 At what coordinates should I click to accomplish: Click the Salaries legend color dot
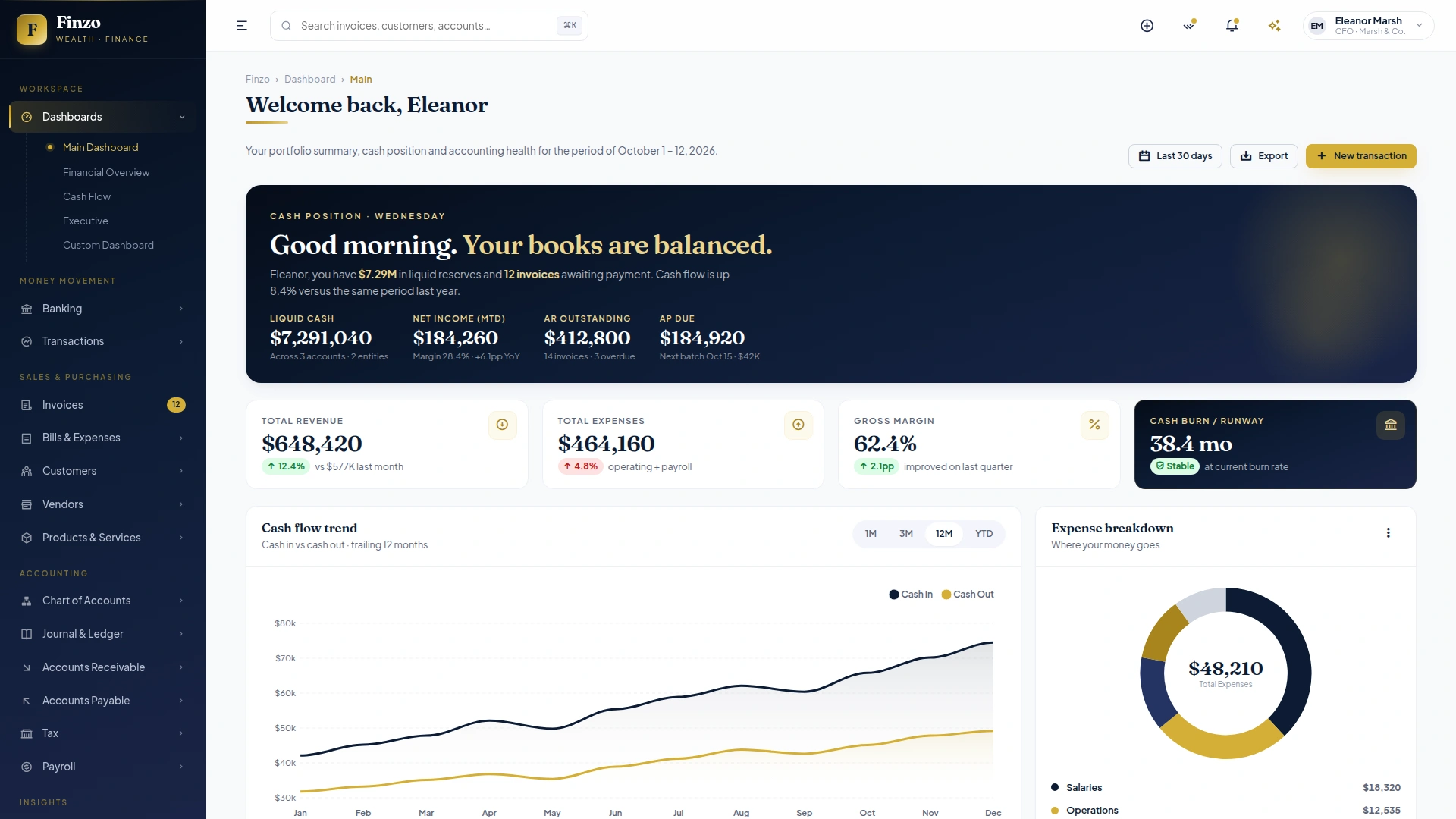coord(1055,787)
